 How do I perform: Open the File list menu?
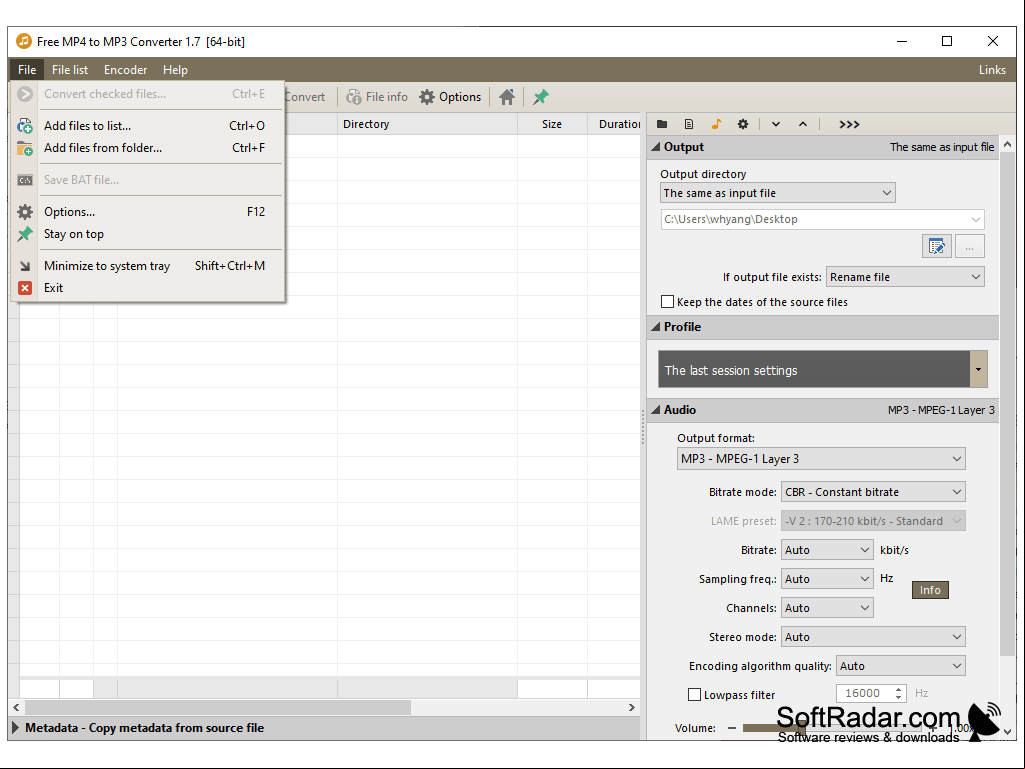(x=70, y=70)
